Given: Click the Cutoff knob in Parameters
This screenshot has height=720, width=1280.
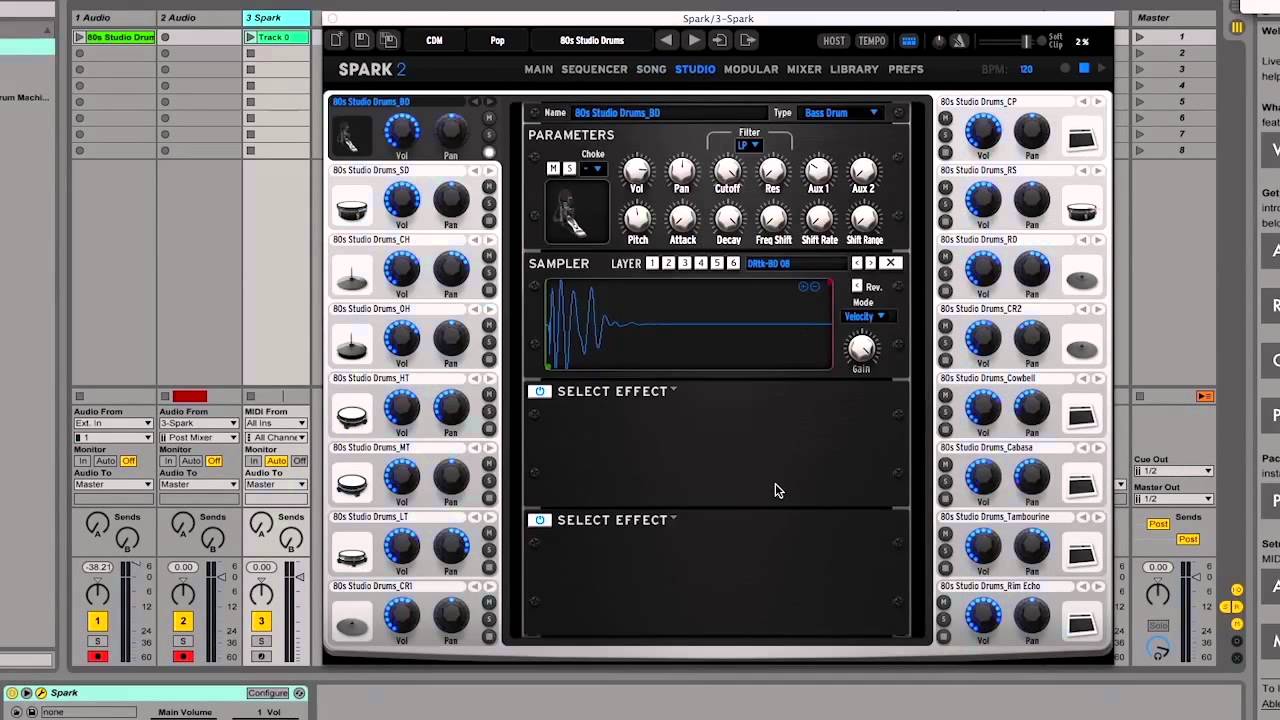Looking at the screenshot, I should tap(727, 171).
